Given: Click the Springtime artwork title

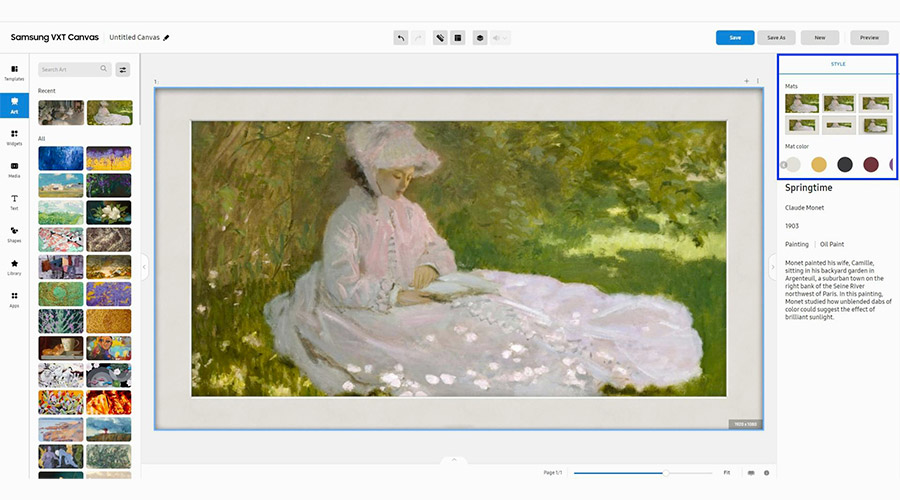Looking at the screenshot, I should click(808, 188).
